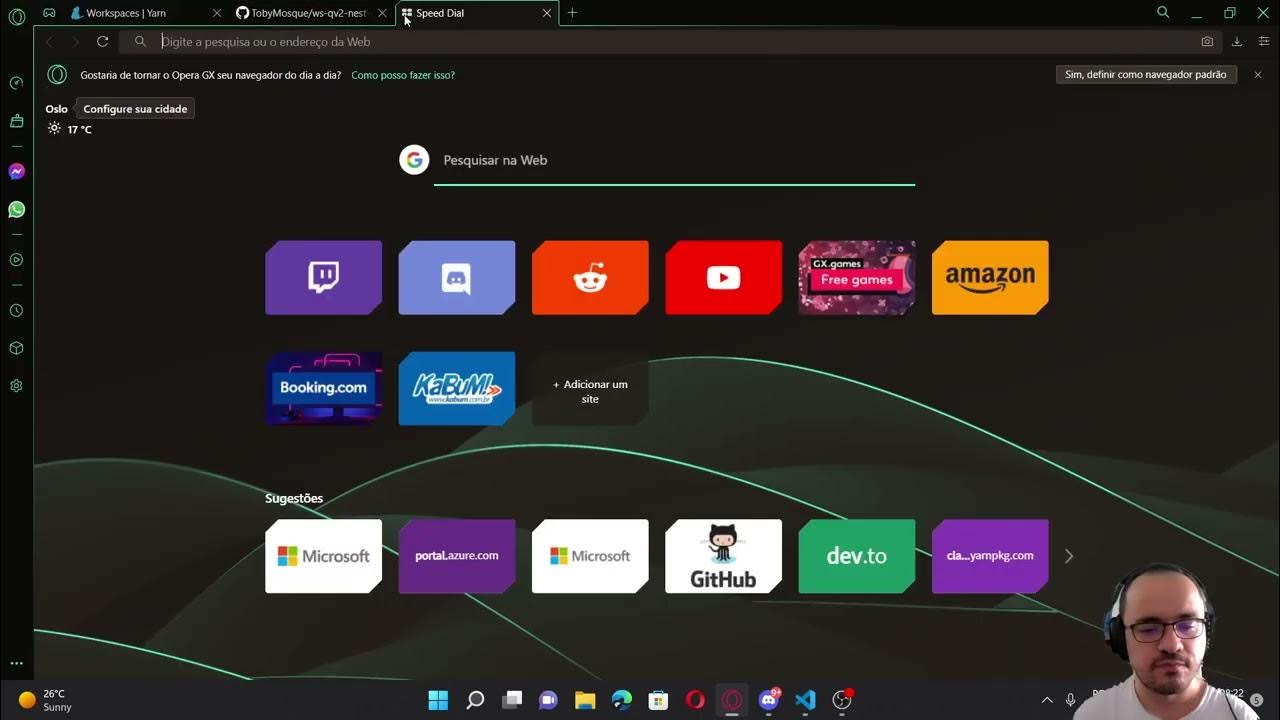The height and width of the screenshot is (720, 1280).
Task: Open GX Corner gamepad icon
Action: [49, 13]
